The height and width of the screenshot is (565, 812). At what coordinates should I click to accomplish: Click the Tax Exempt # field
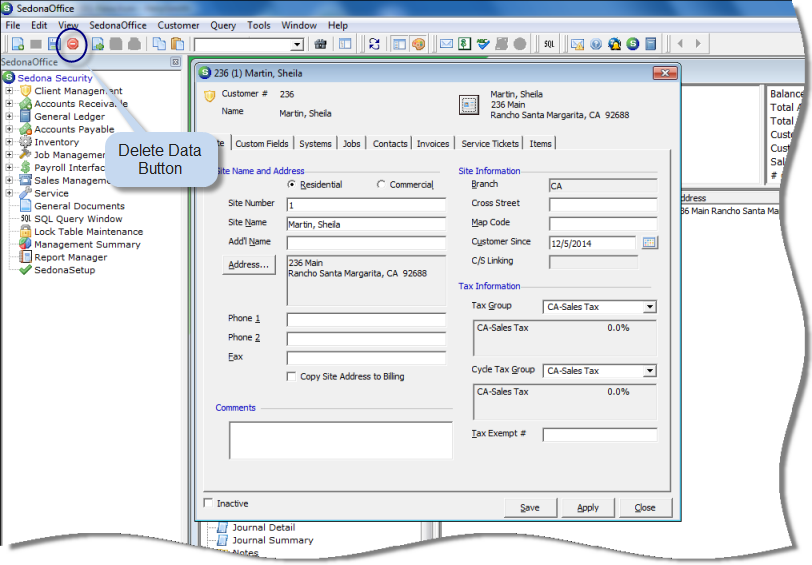click(600, 434)
